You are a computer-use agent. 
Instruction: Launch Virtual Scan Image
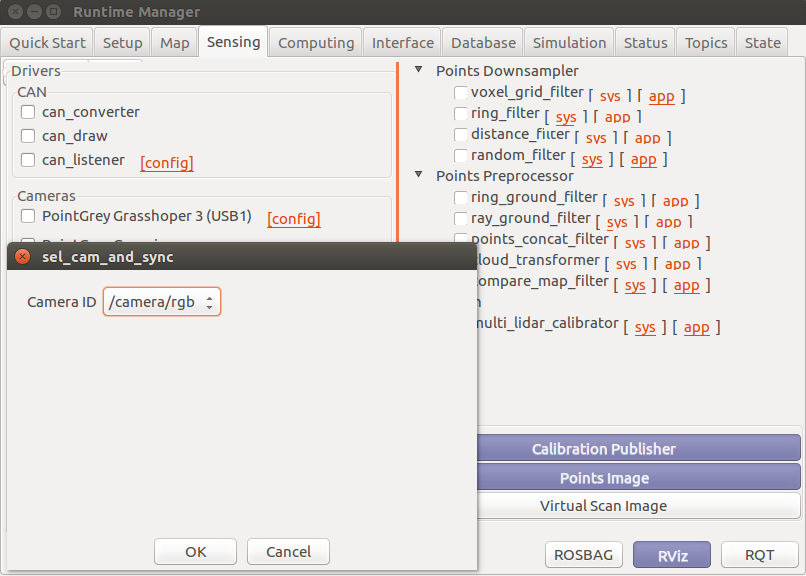pyautogui.click(x=638, y=506)
